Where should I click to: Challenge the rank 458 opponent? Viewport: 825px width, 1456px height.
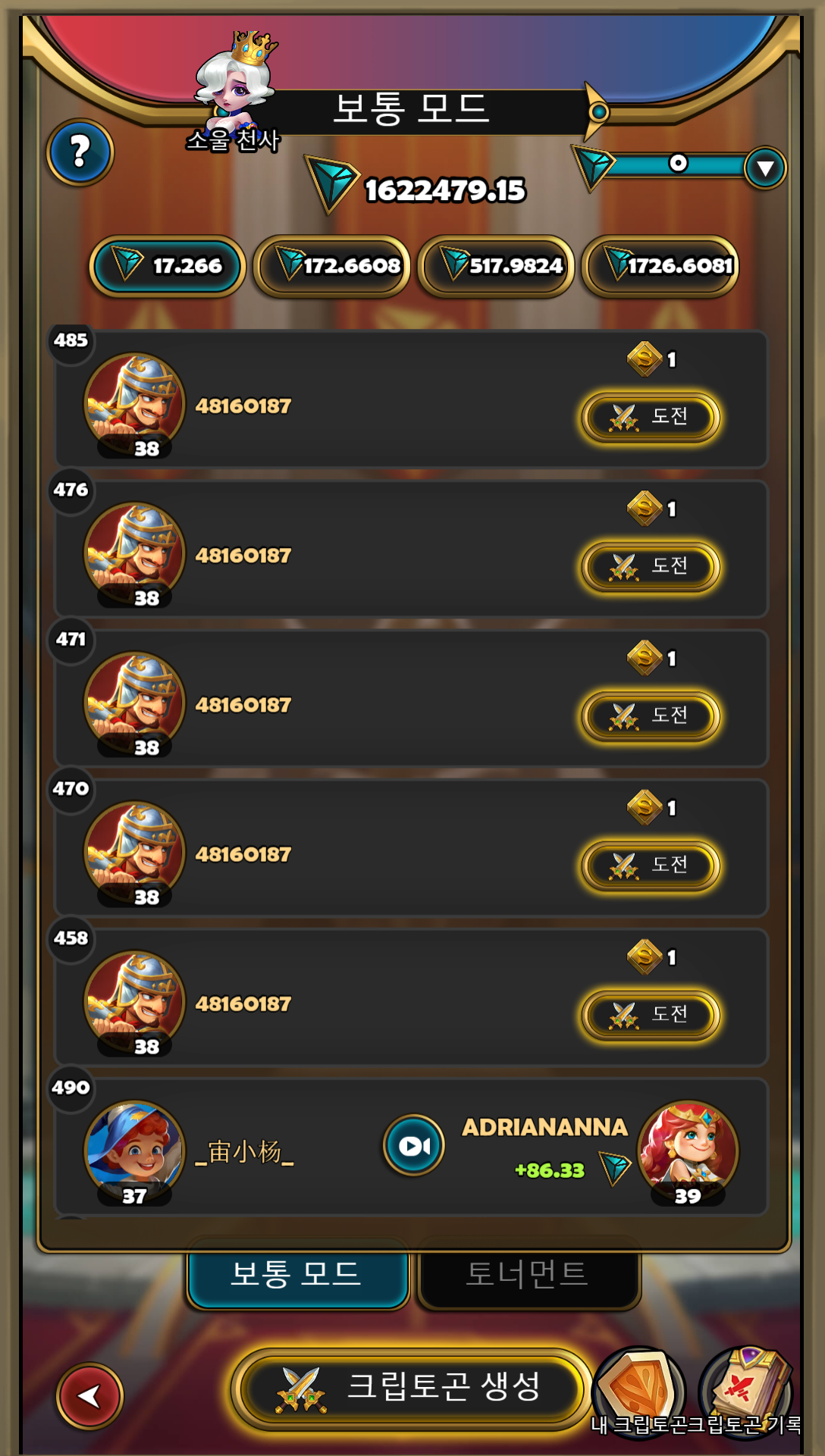651,1014
